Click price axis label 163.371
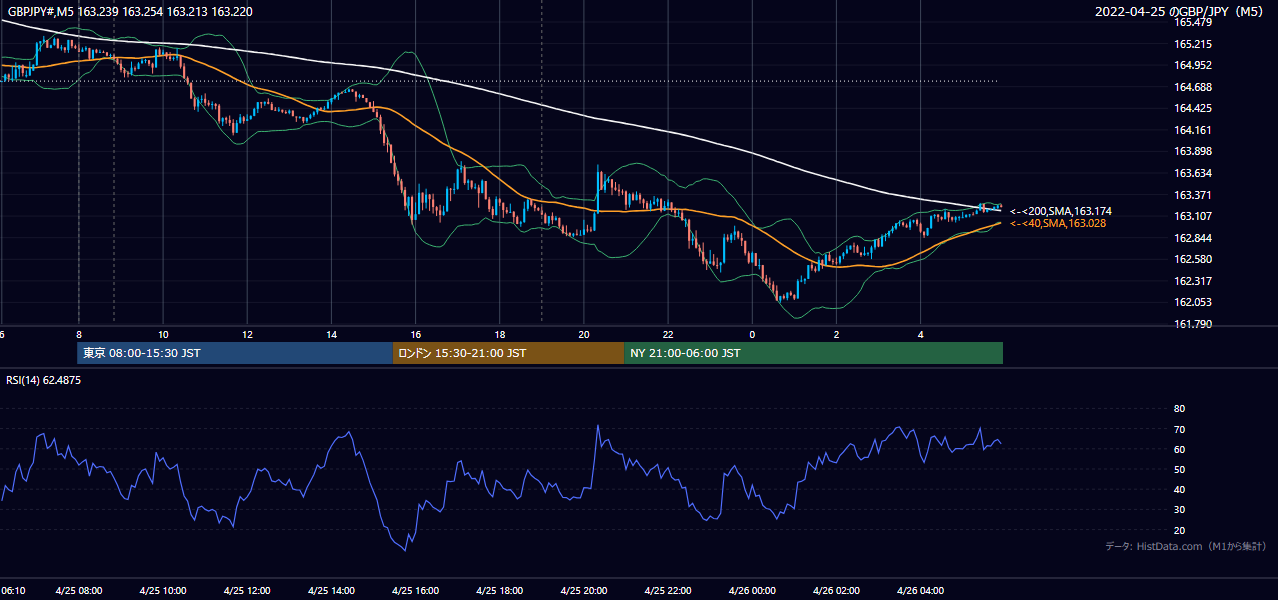The height and width of the screenshot is (600, 1278). click(x=1193, y=195)
